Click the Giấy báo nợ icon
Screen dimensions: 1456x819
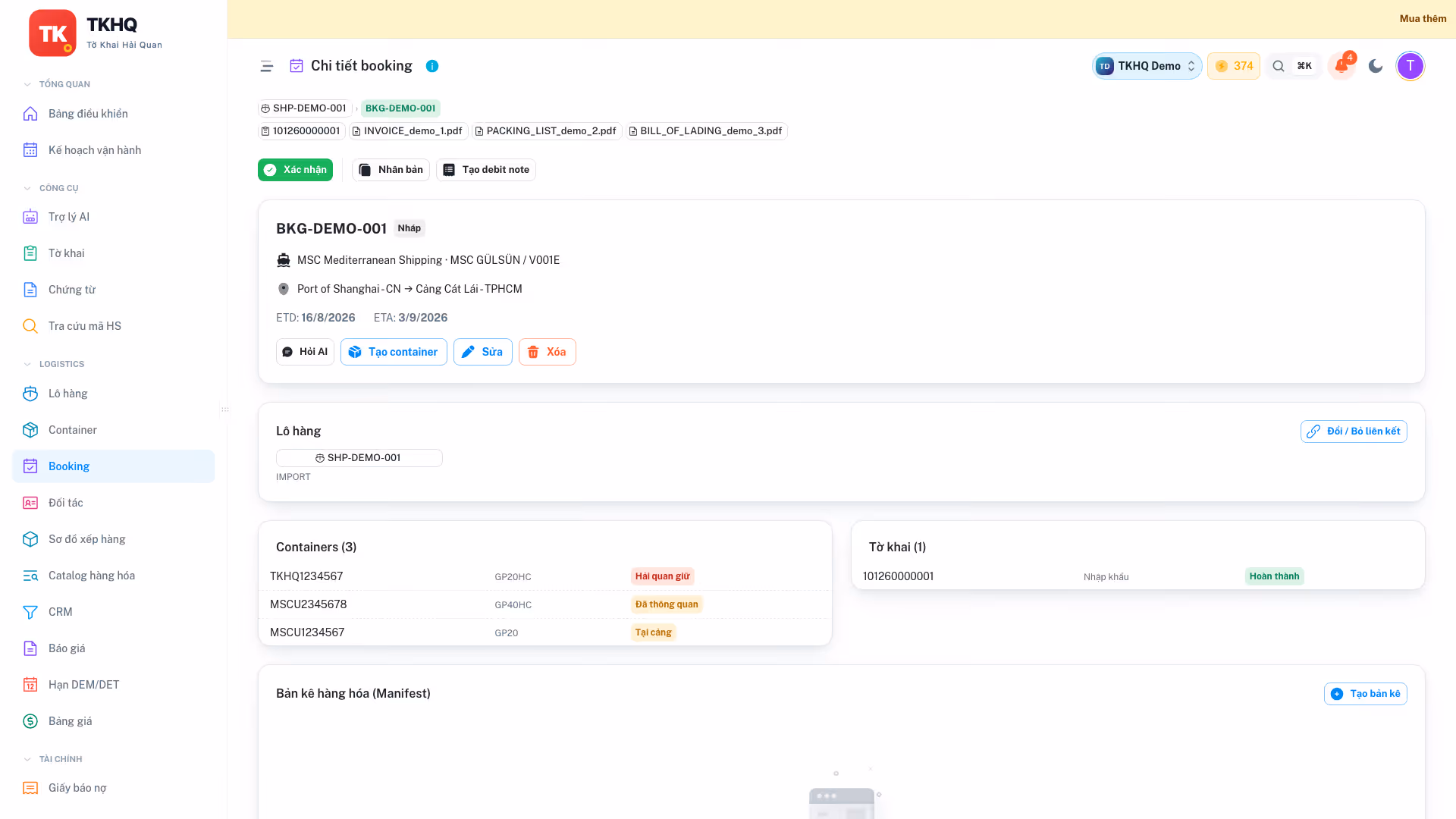30,788
